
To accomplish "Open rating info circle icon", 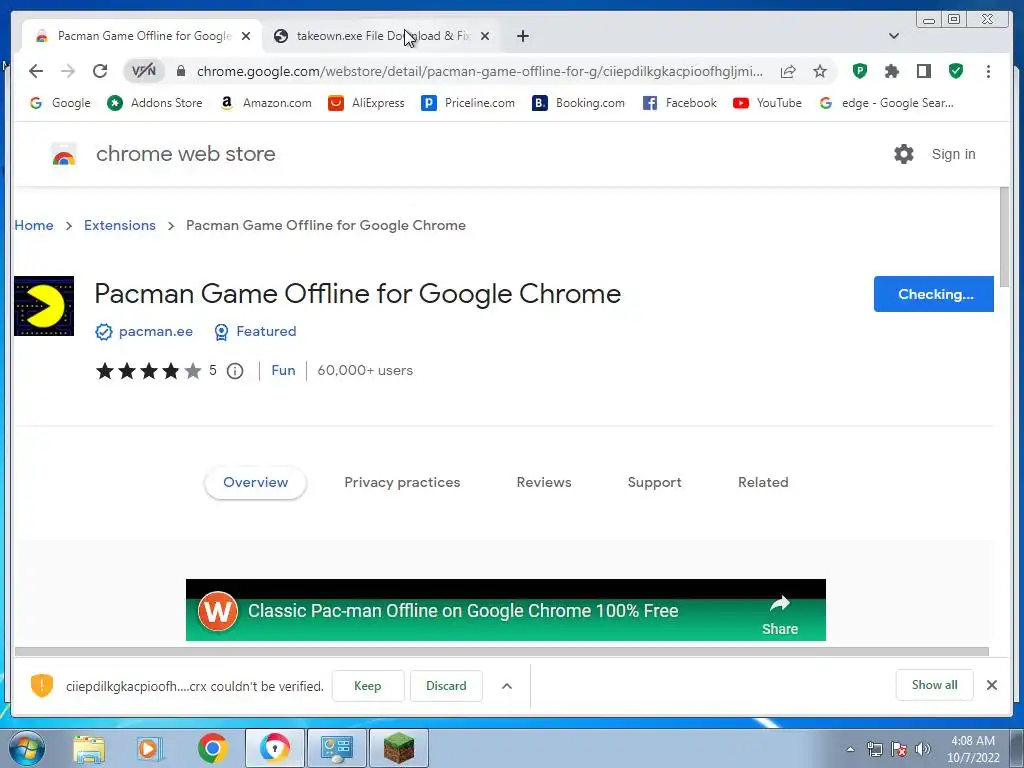I will (235, 371).
